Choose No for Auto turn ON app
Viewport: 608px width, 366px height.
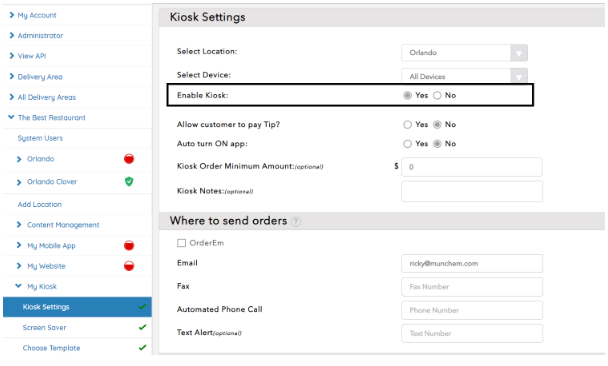437,144
